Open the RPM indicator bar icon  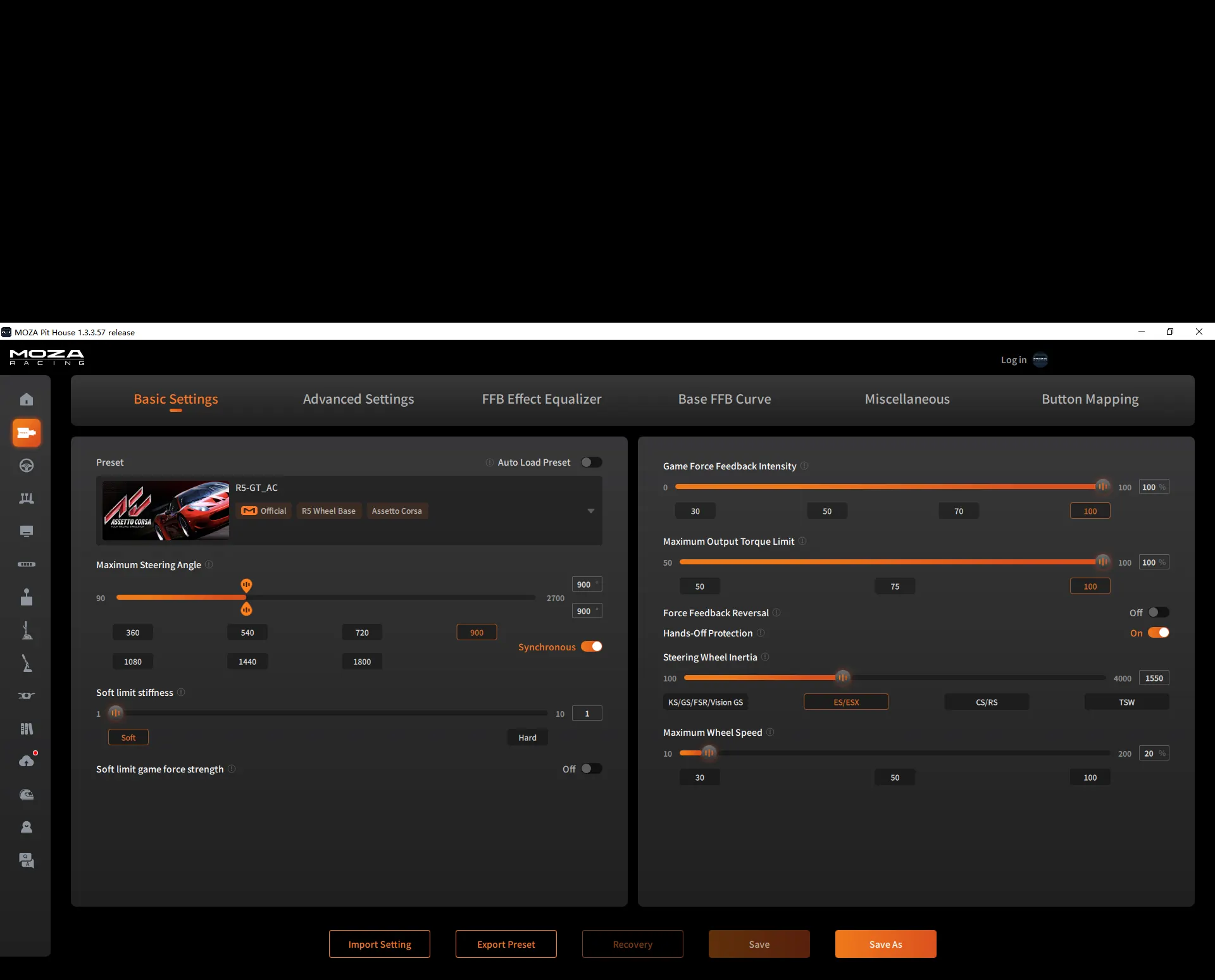click(x=27, y=564)
